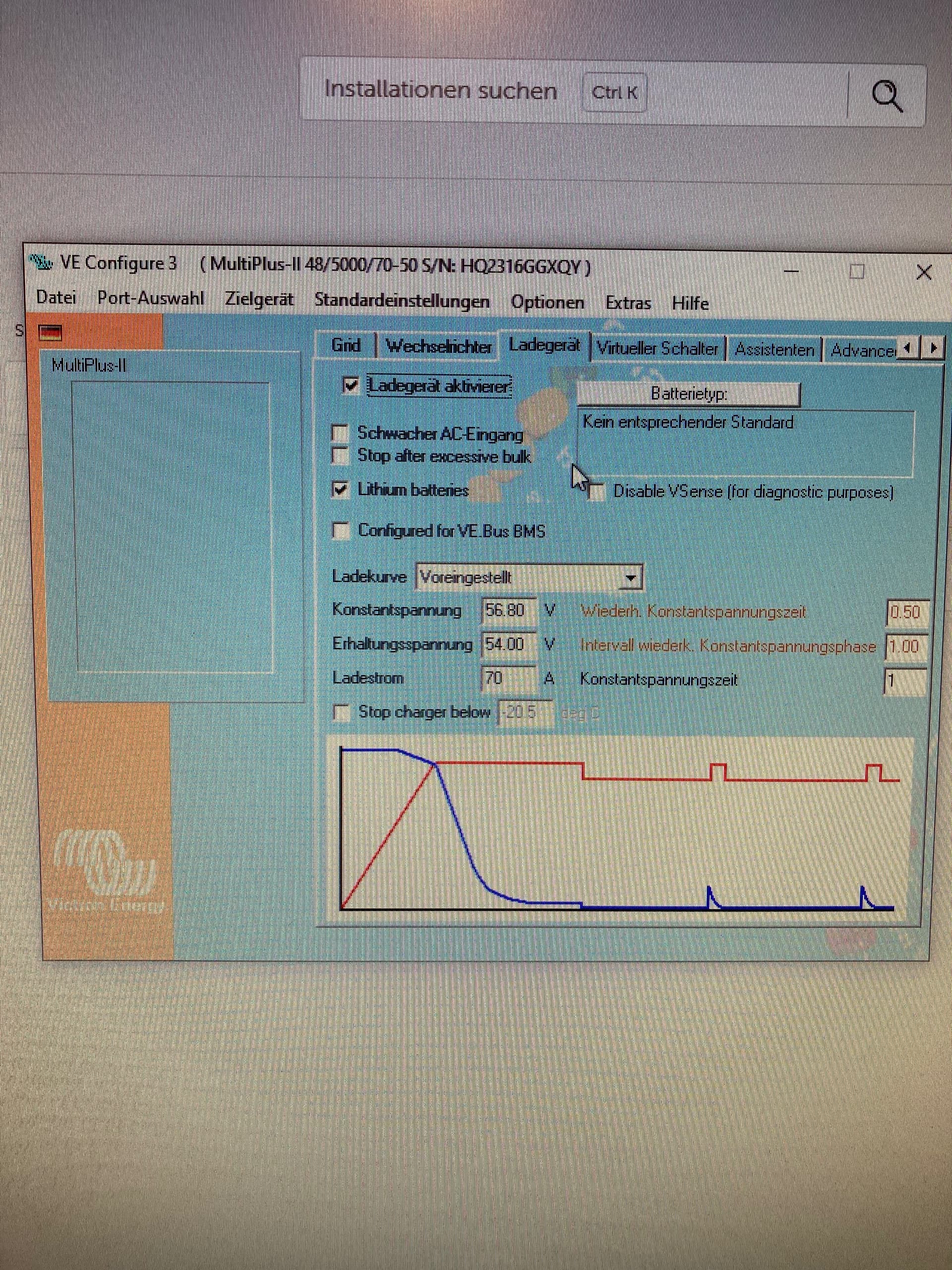Click the Konstantspannungszeit field
The height and width of the screenshot is (1270, 952).
[905, 682]
